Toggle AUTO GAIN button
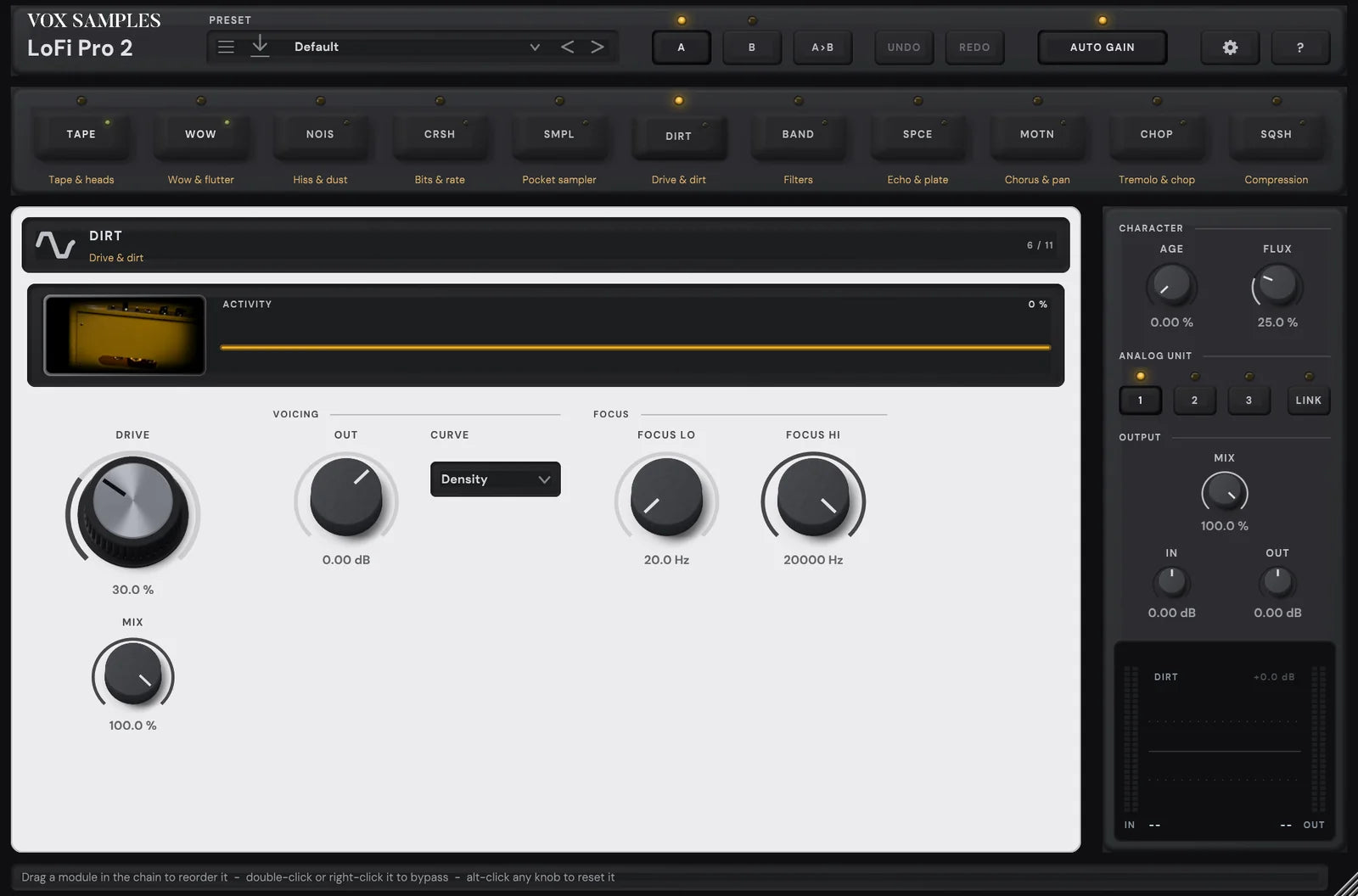The height and width of the screenshot is (896, 1358). click(1102, 48)
